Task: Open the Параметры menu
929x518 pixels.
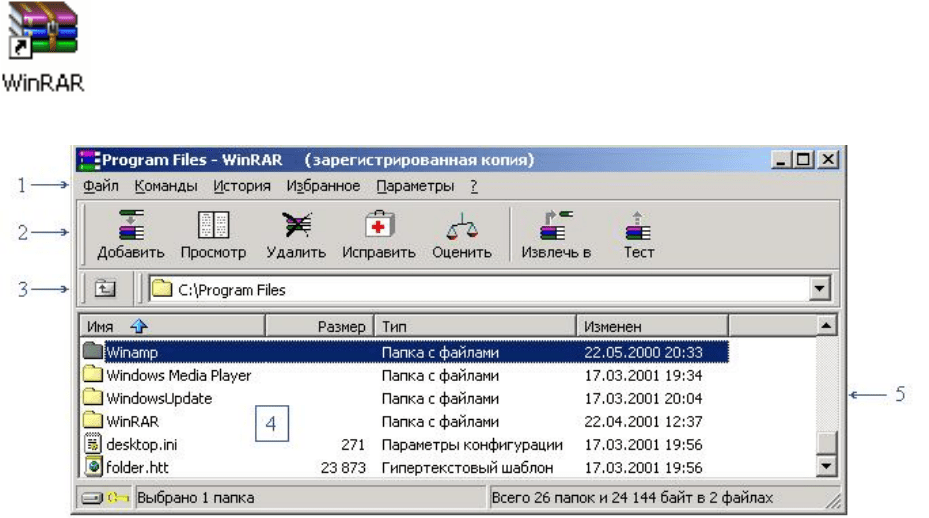Action: click(x=415, y=186)
